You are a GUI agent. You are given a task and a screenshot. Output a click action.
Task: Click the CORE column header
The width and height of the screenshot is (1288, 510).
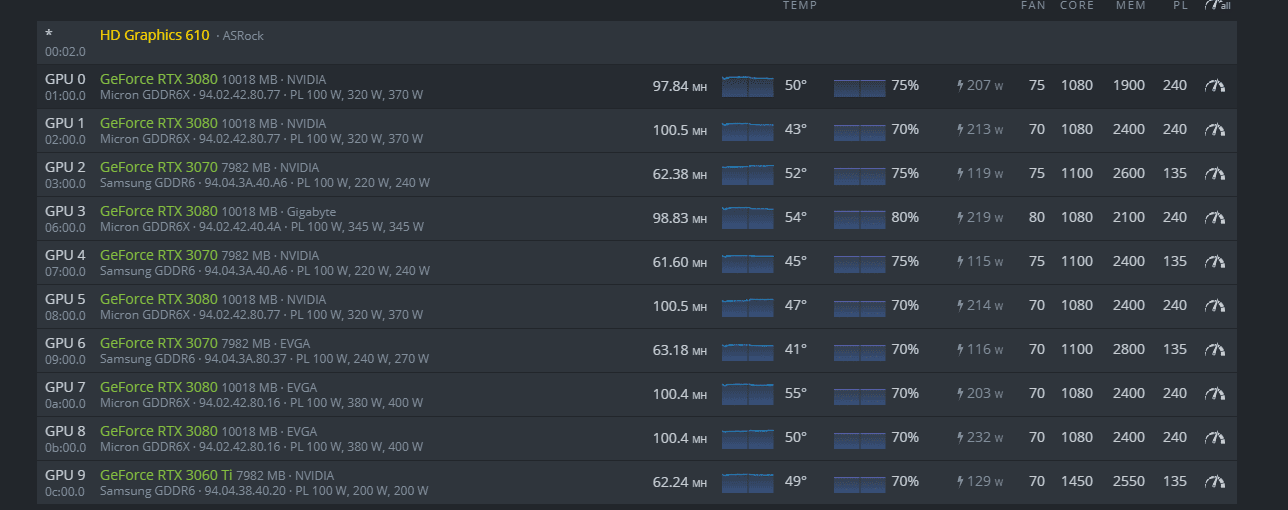click(x=1077, y=5)
